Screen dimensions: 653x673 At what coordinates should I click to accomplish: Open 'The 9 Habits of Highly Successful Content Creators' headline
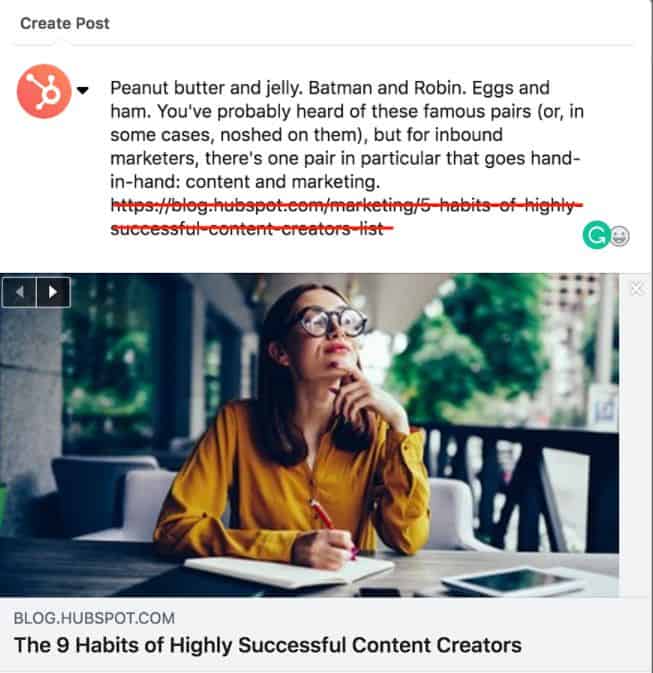(267, 645)
